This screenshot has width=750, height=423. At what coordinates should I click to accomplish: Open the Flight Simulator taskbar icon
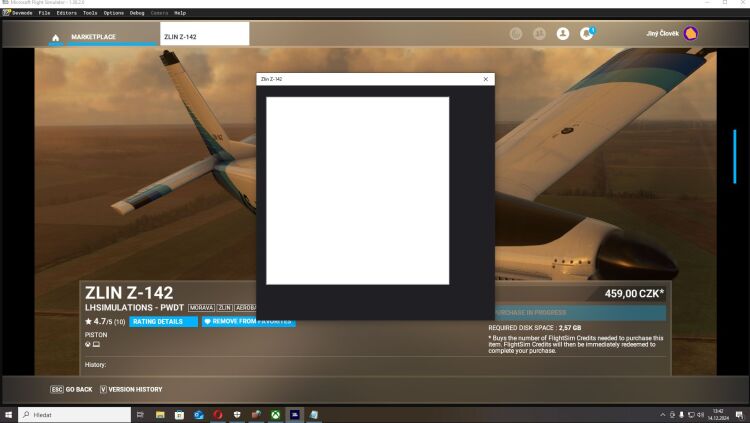click(x=295, y=415)
